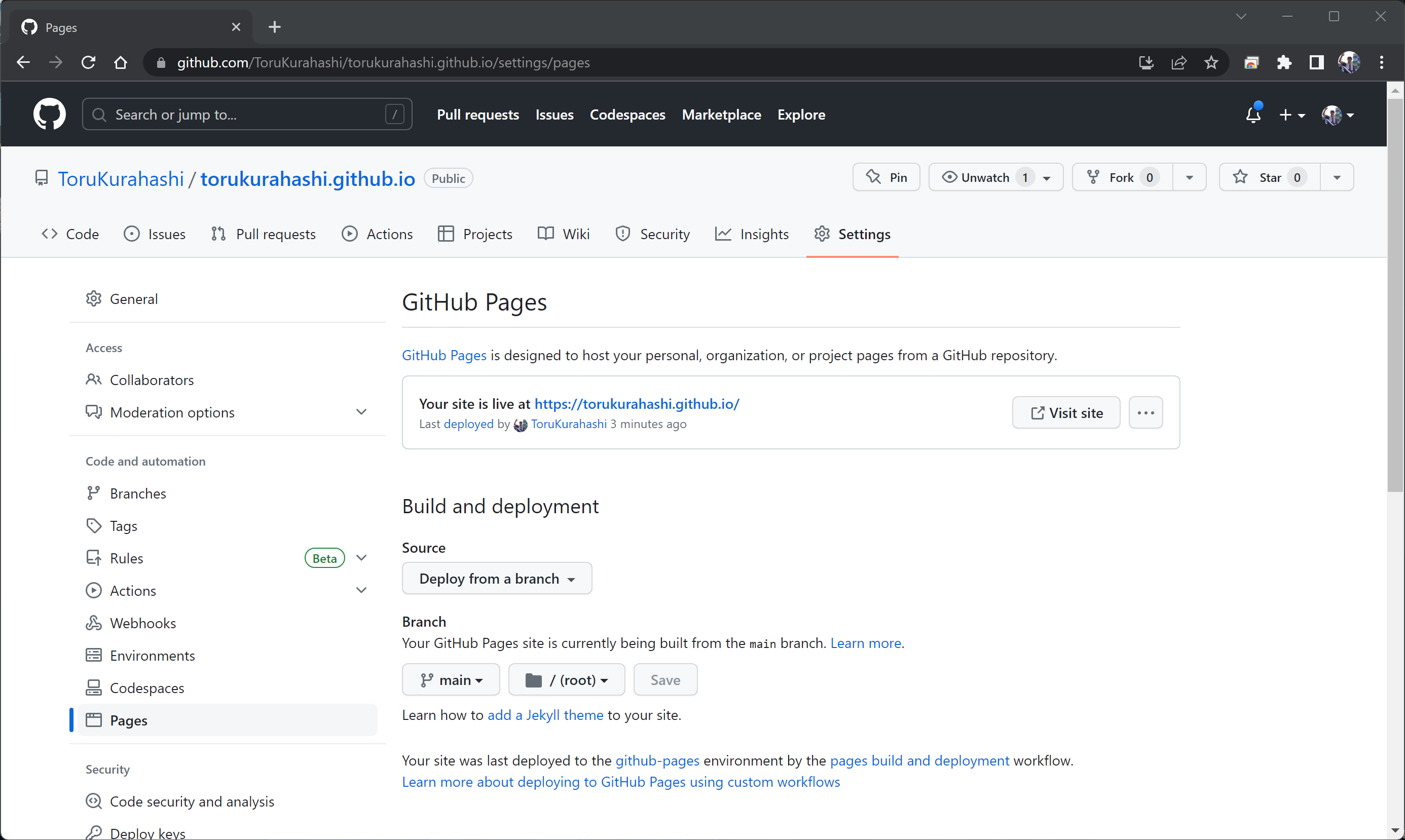The width and height of the screenshot is (1405, 840).
Task: Open the Unwatch dropdown
Action: 995,177
